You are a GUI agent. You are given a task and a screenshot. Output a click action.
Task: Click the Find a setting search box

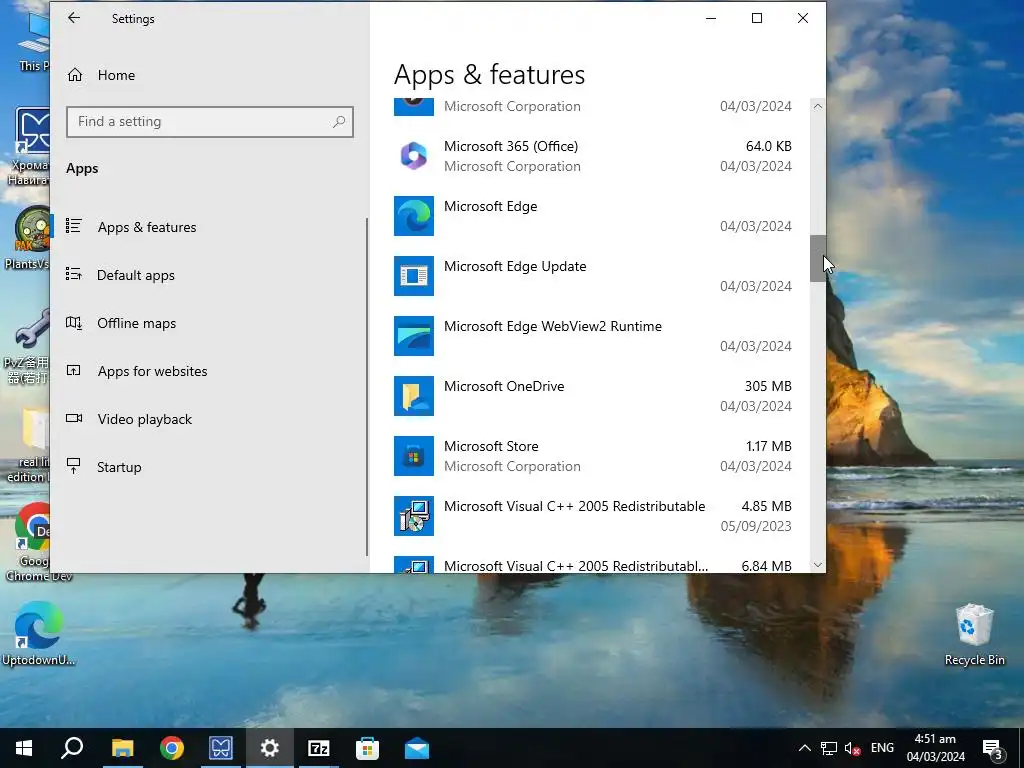[210, 121]
